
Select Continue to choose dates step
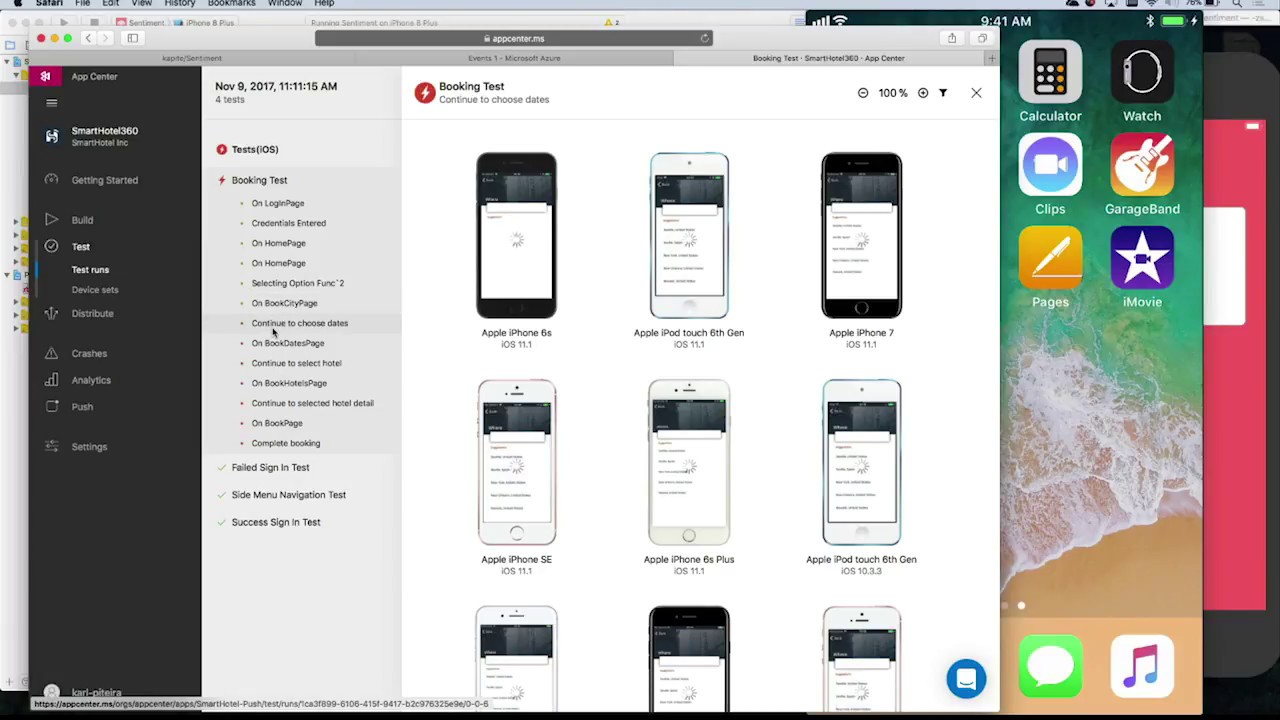tap(300, 323)
